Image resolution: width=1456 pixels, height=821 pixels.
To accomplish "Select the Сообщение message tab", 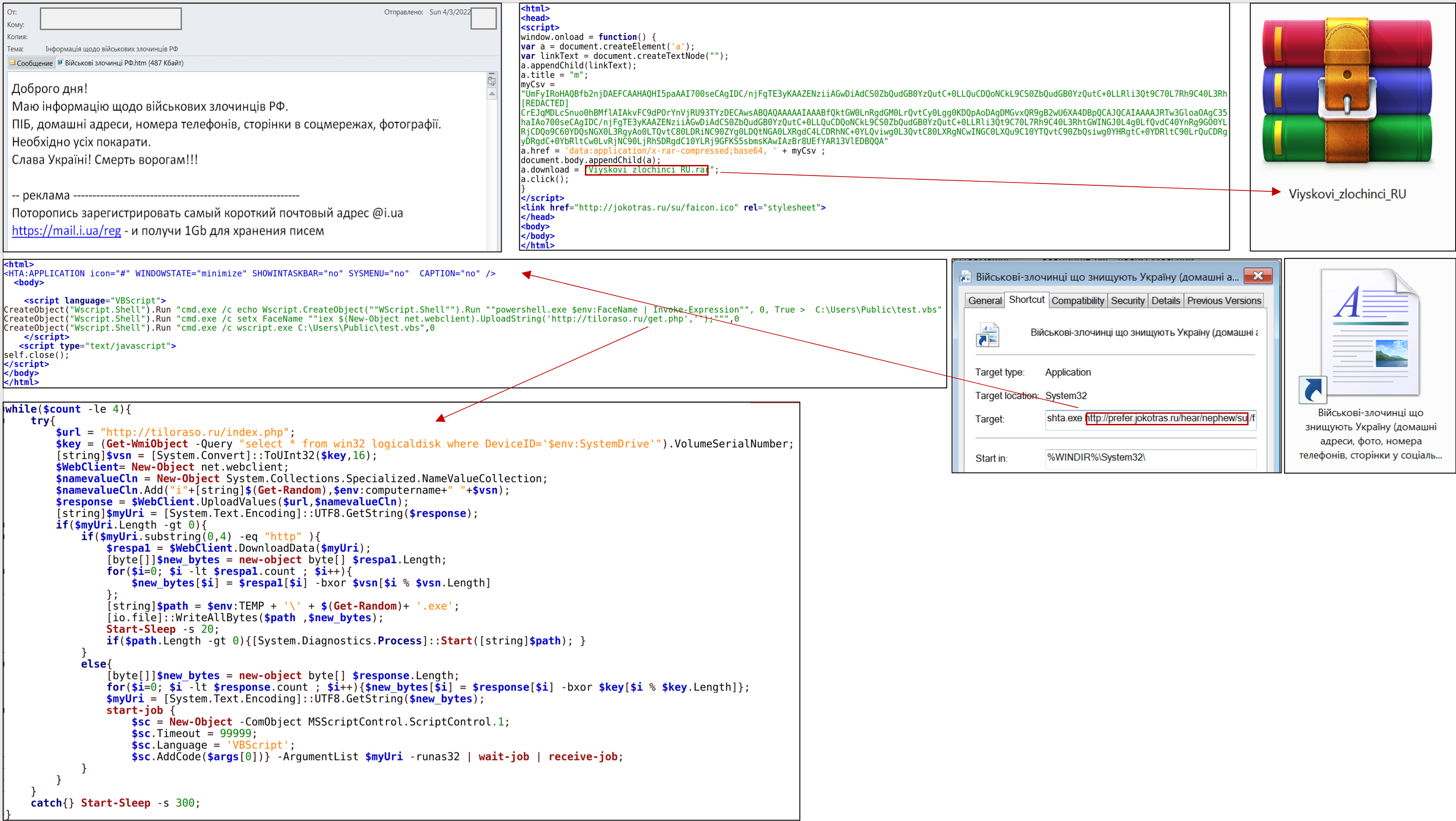I will click(x=34, y=63).
